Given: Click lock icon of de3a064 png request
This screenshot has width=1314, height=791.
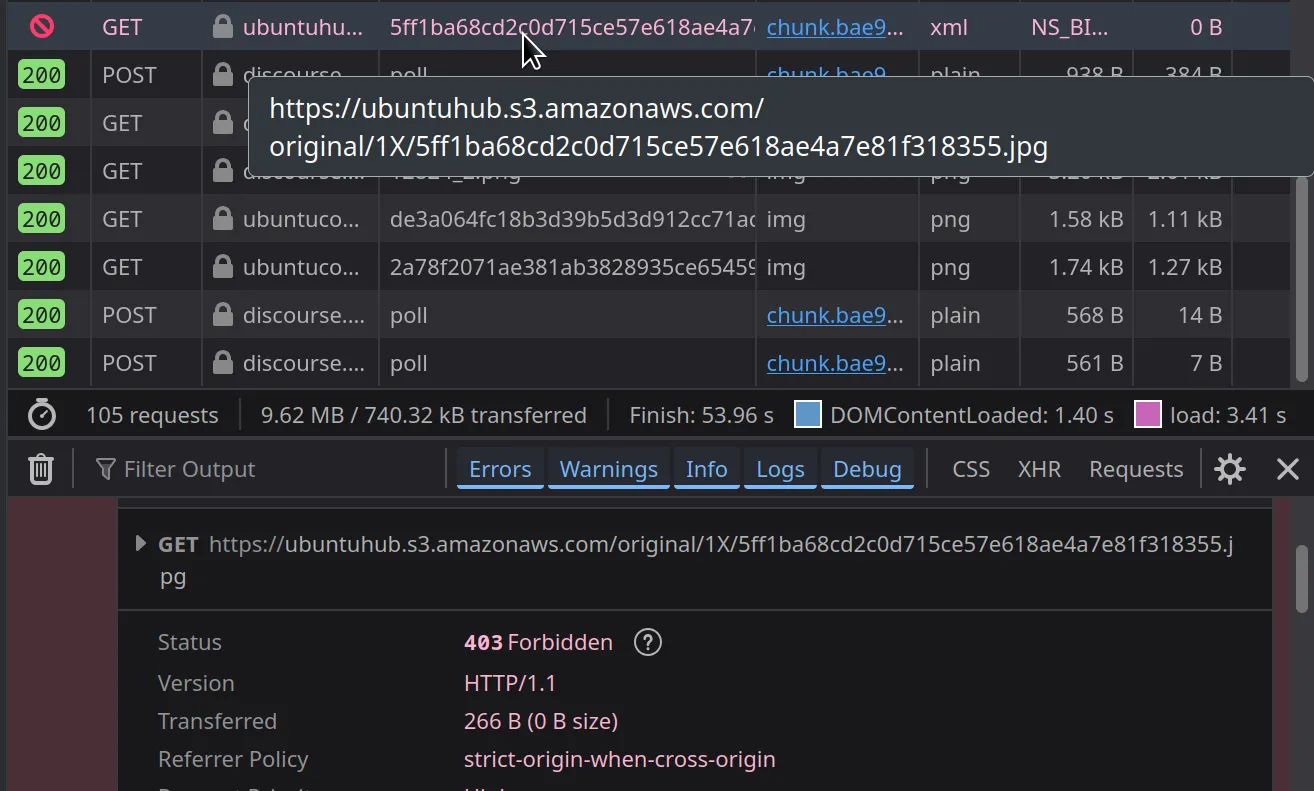Looking at the screenshot, I should coord(222,219).
